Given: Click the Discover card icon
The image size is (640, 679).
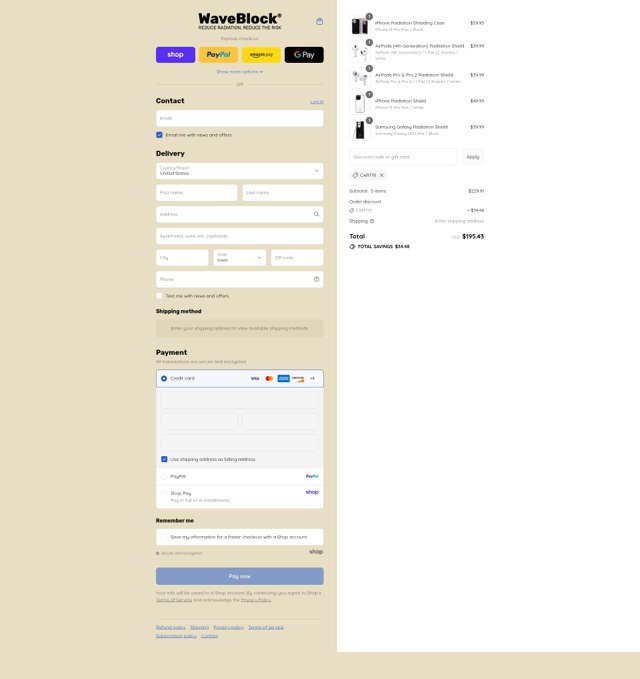Looking at the screenshot, I should [x=297, y=378].
